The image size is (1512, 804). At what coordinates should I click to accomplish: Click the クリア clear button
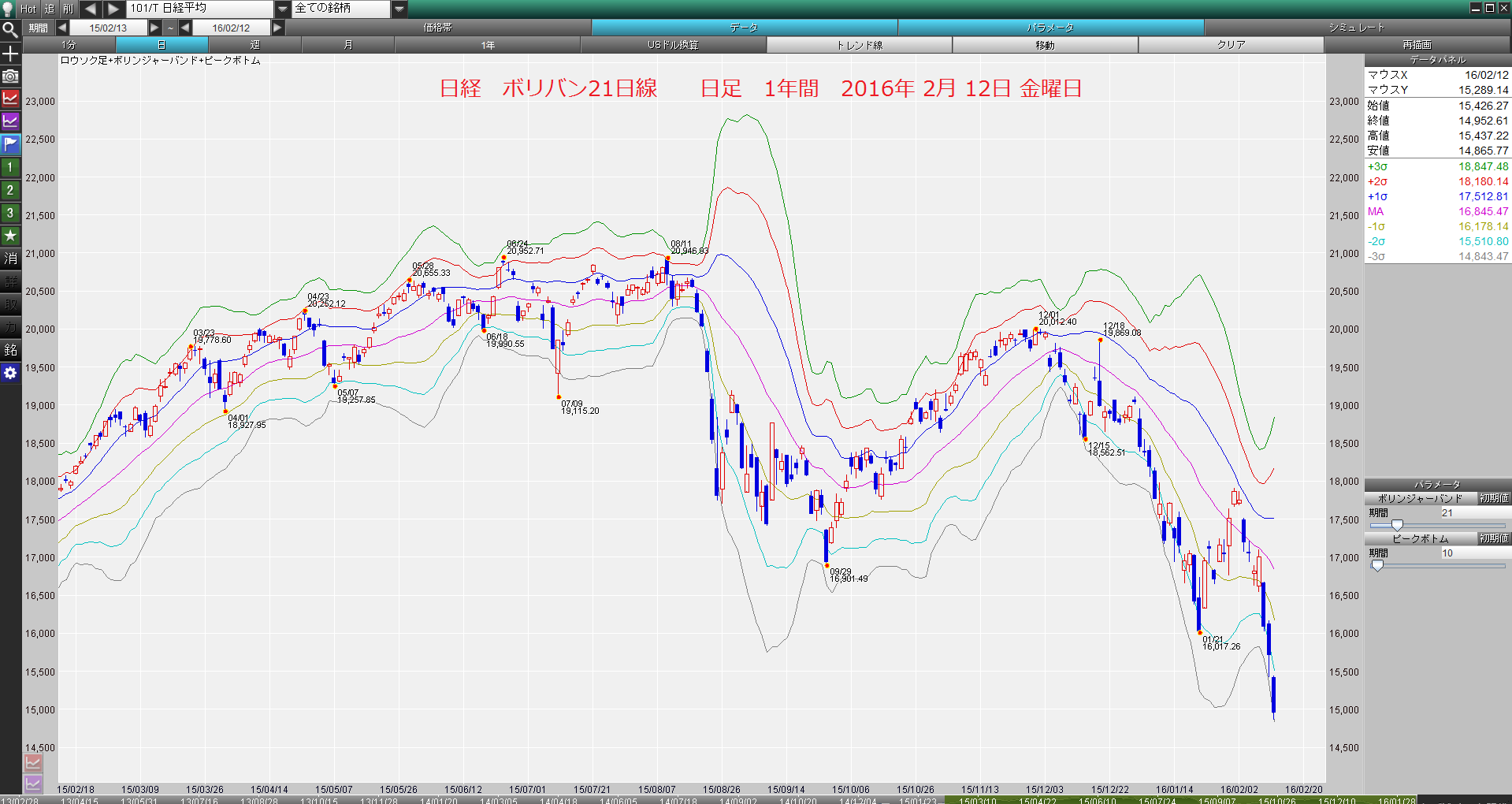pyautogui.click(x=1232, y=45)
